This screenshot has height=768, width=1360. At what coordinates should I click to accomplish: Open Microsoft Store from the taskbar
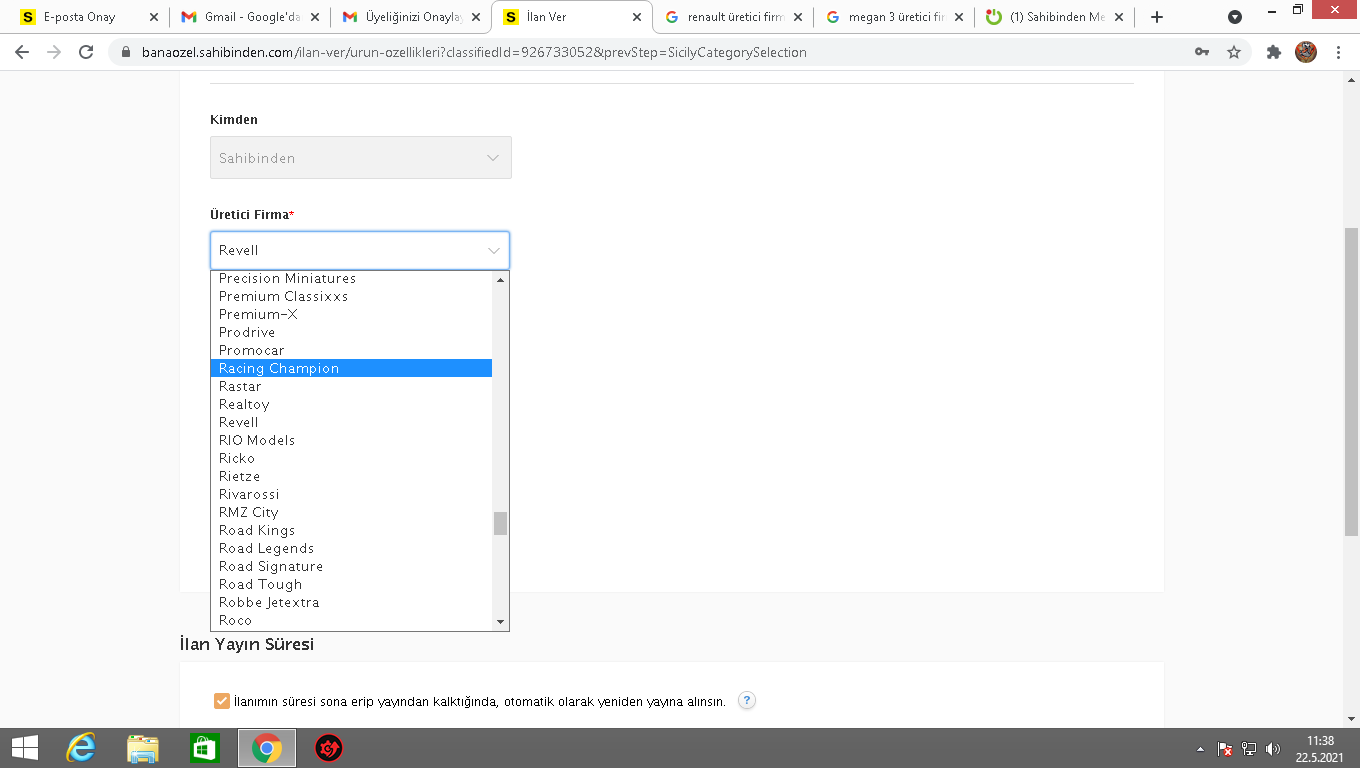(205, 748)
